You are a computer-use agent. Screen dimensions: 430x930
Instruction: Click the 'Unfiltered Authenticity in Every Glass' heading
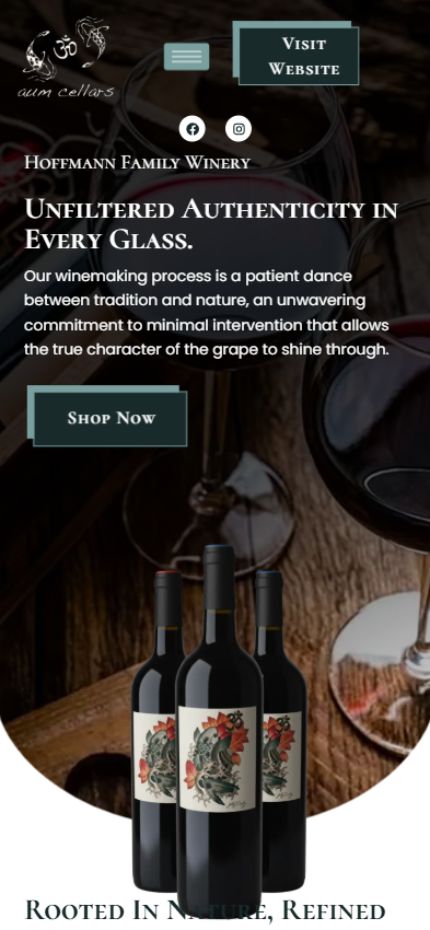[x=211, y=225]
